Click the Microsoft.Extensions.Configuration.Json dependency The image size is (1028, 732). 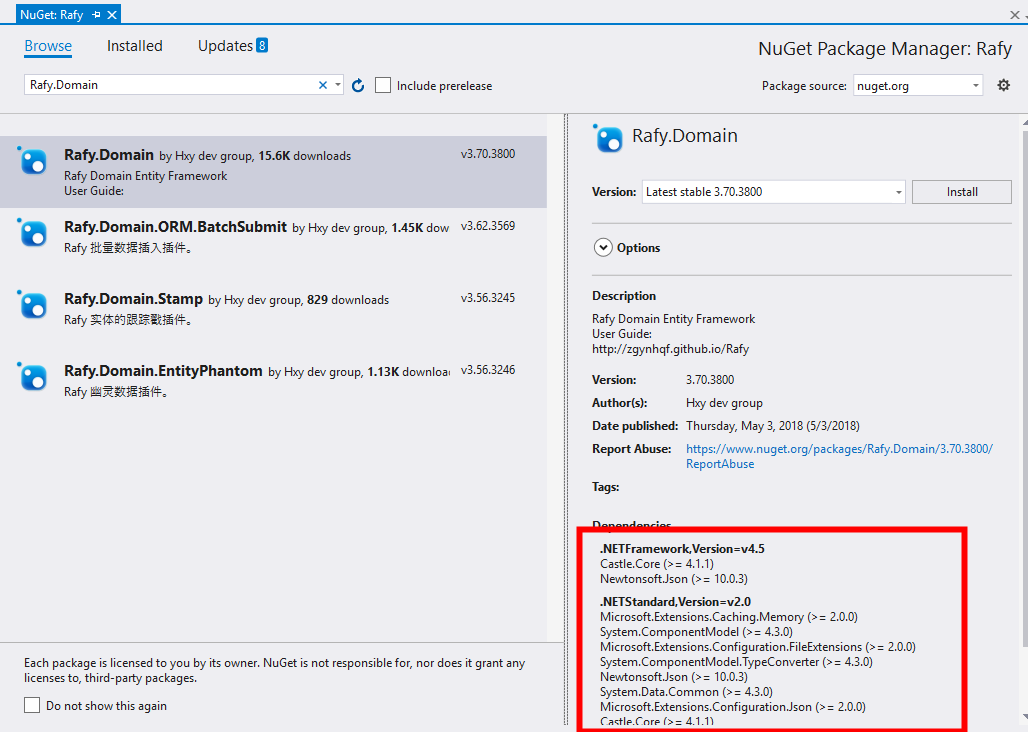tap(732, 707)
